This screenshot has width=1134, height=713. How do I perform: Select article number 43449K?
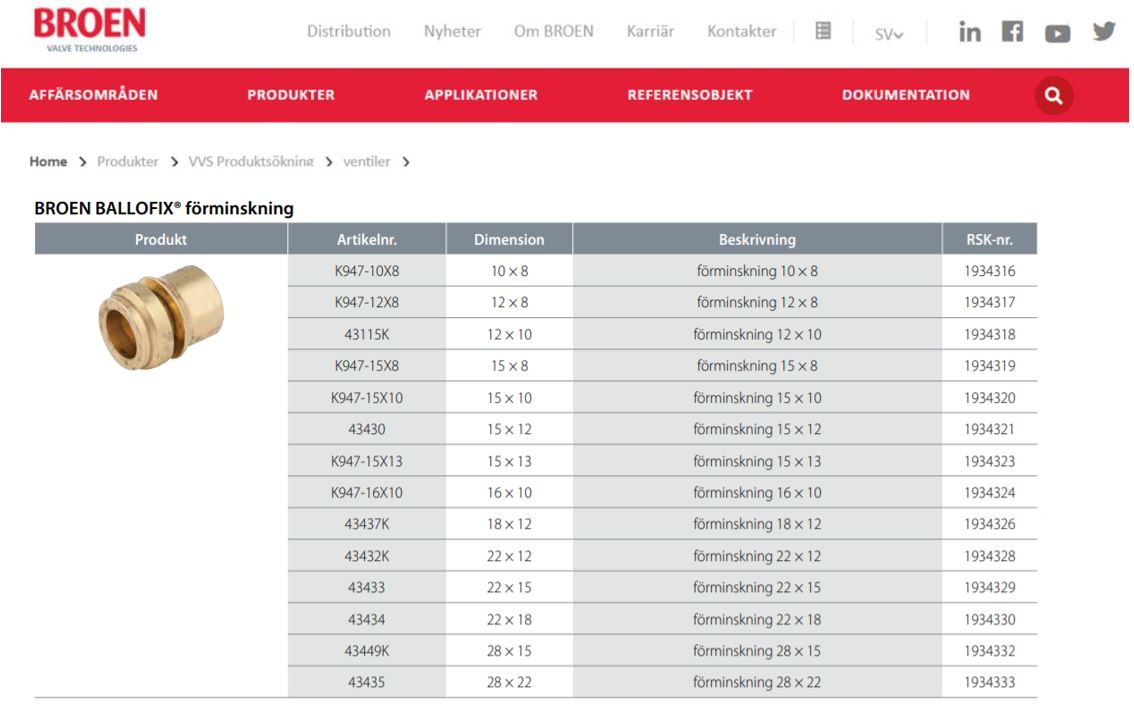[x=367, y=651]
